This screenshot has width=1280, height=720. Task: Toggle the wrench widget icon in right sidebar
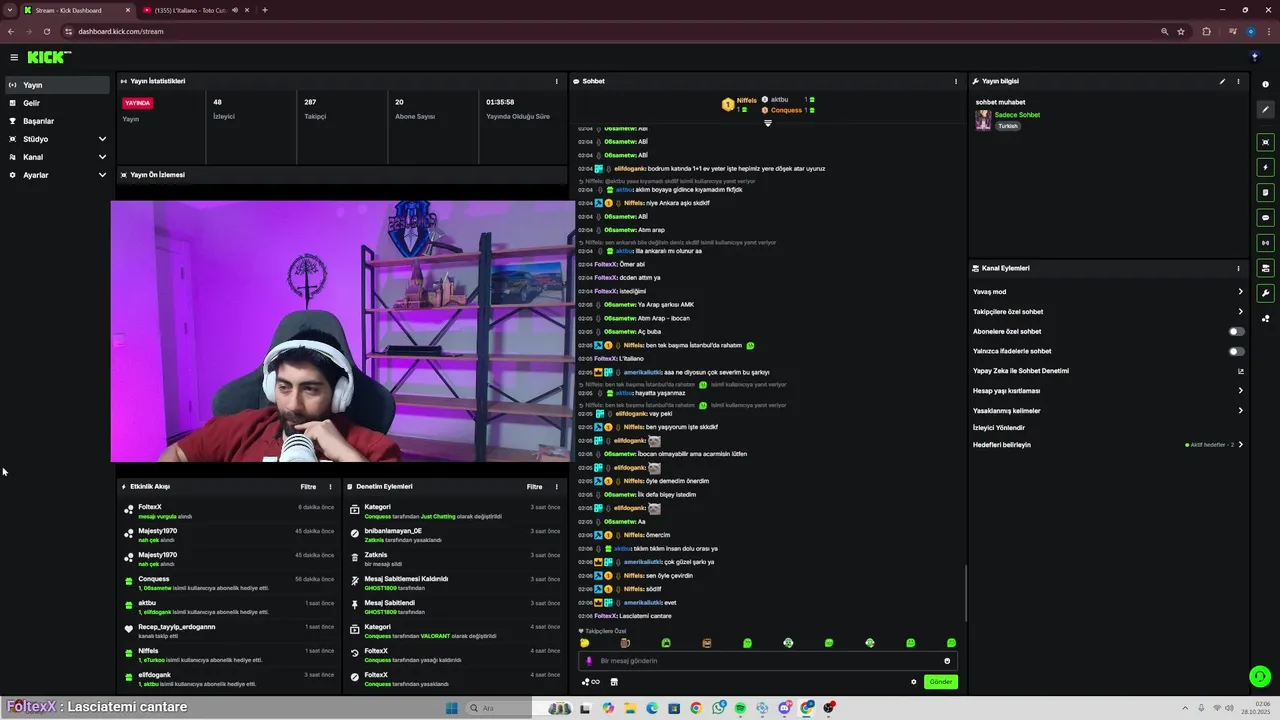point(1265,293)
